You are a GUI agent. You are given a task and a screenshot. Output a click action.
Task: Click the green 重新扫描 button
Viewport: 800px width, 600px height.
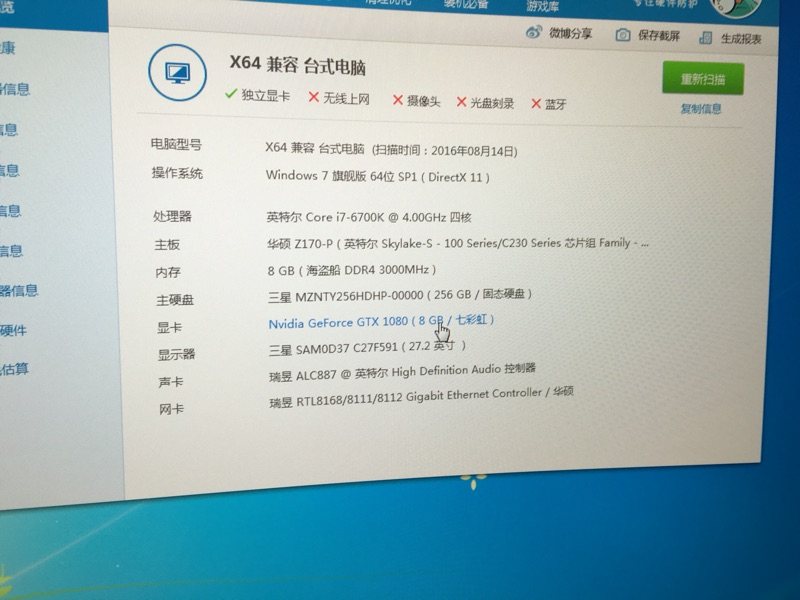(703, 79)
